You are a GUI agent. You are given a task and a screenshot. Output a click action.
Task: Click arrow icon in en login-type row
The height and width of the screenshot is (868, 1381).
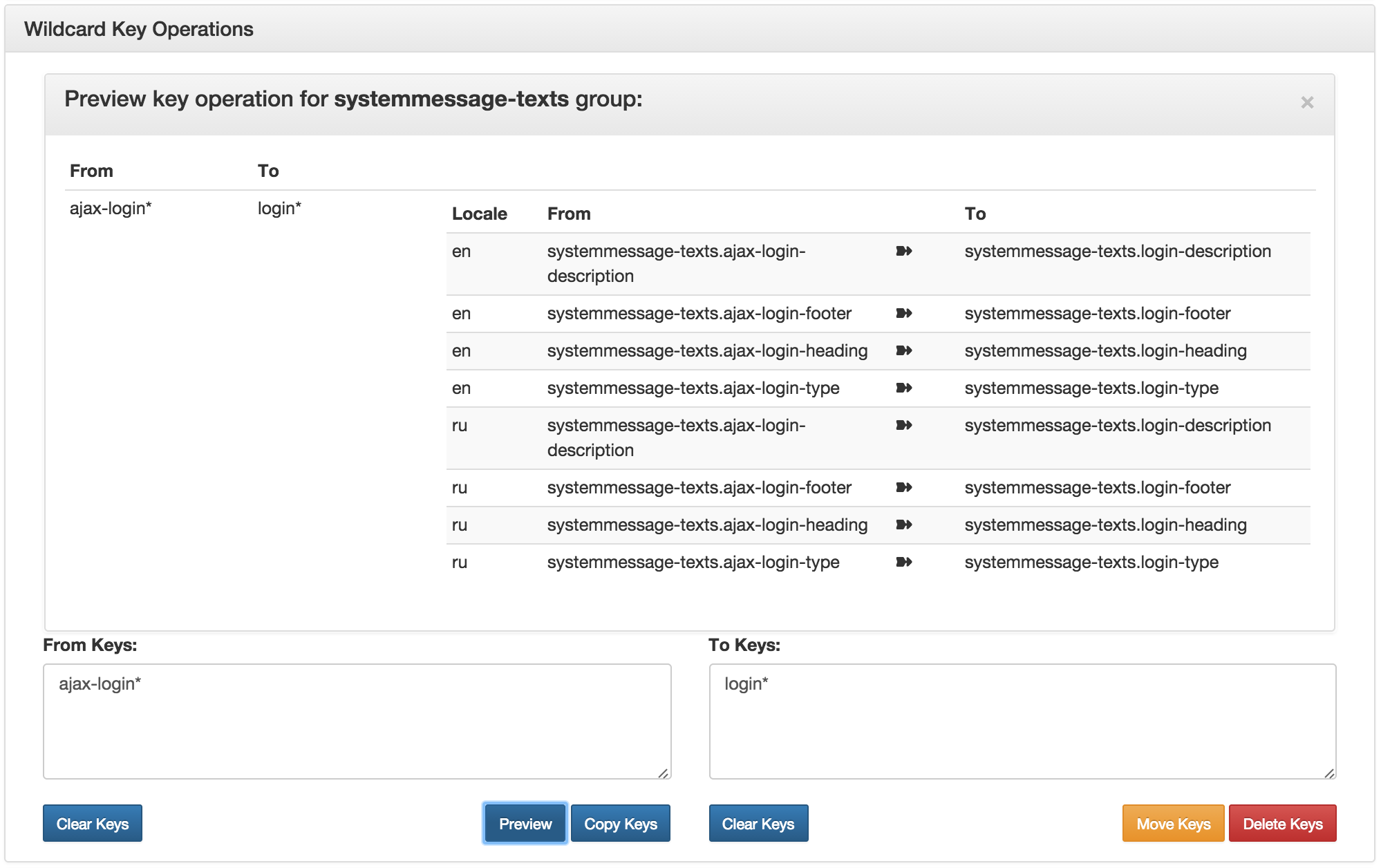903,388
